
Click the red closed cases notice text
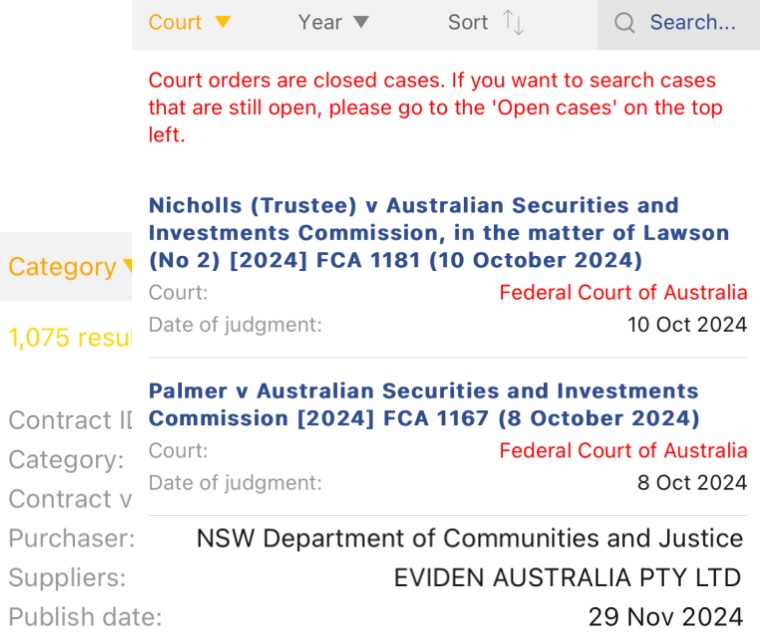point(435,107)
